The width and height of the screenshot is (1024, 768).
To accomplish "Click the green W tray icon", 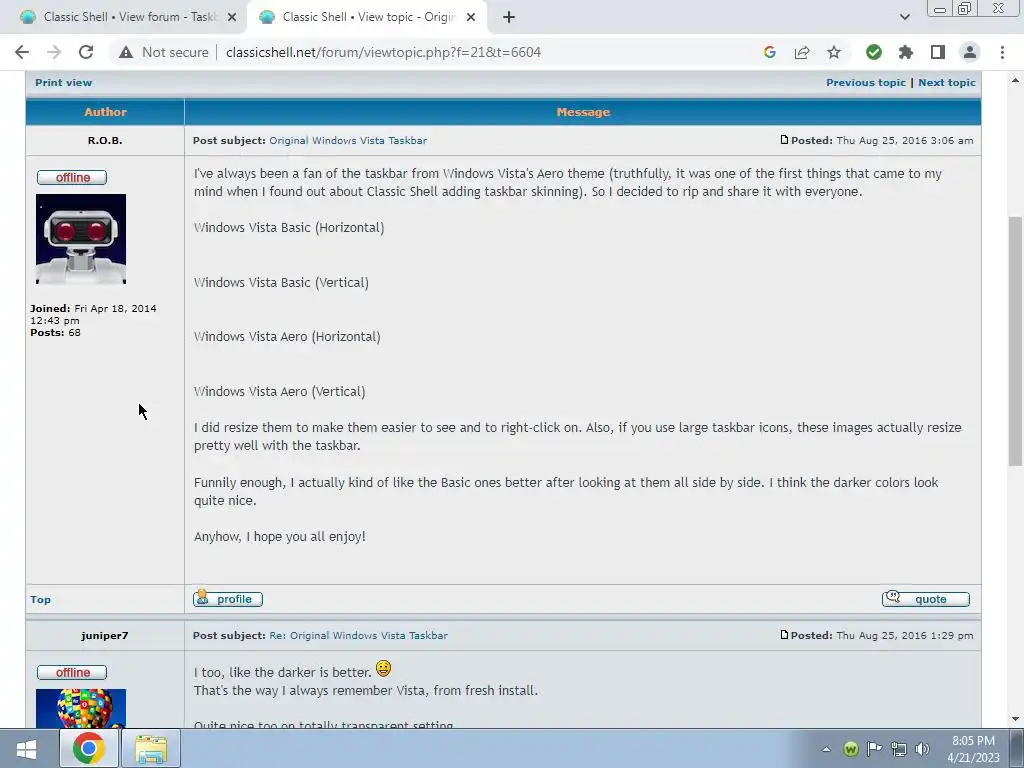I will click(x=850, y=749).
